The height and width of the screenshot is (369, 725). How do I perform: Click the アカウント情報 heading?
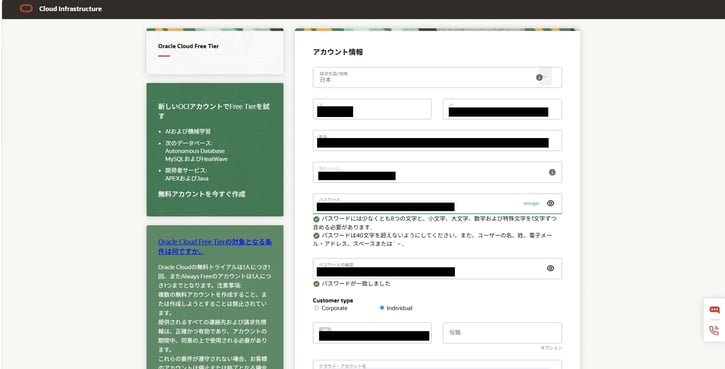338,52
